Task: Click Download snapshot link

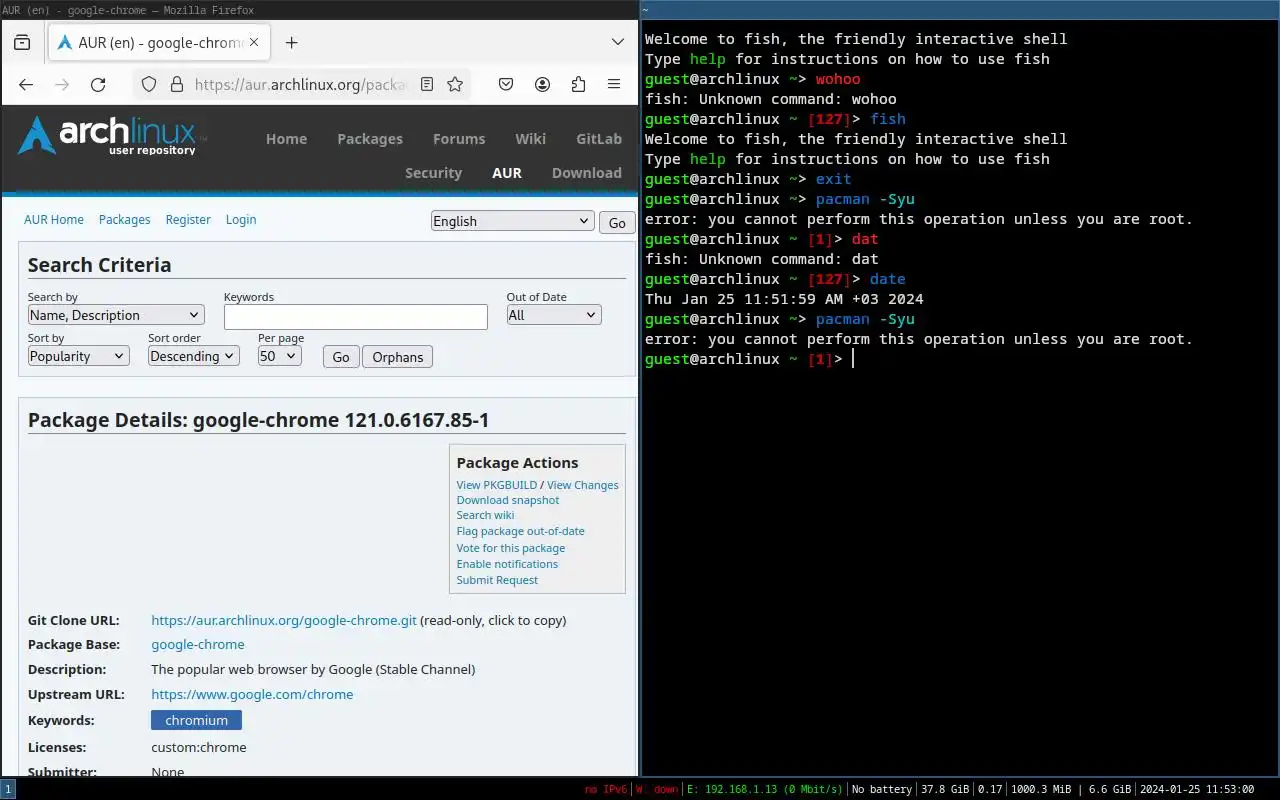Action: pos(508,500)
